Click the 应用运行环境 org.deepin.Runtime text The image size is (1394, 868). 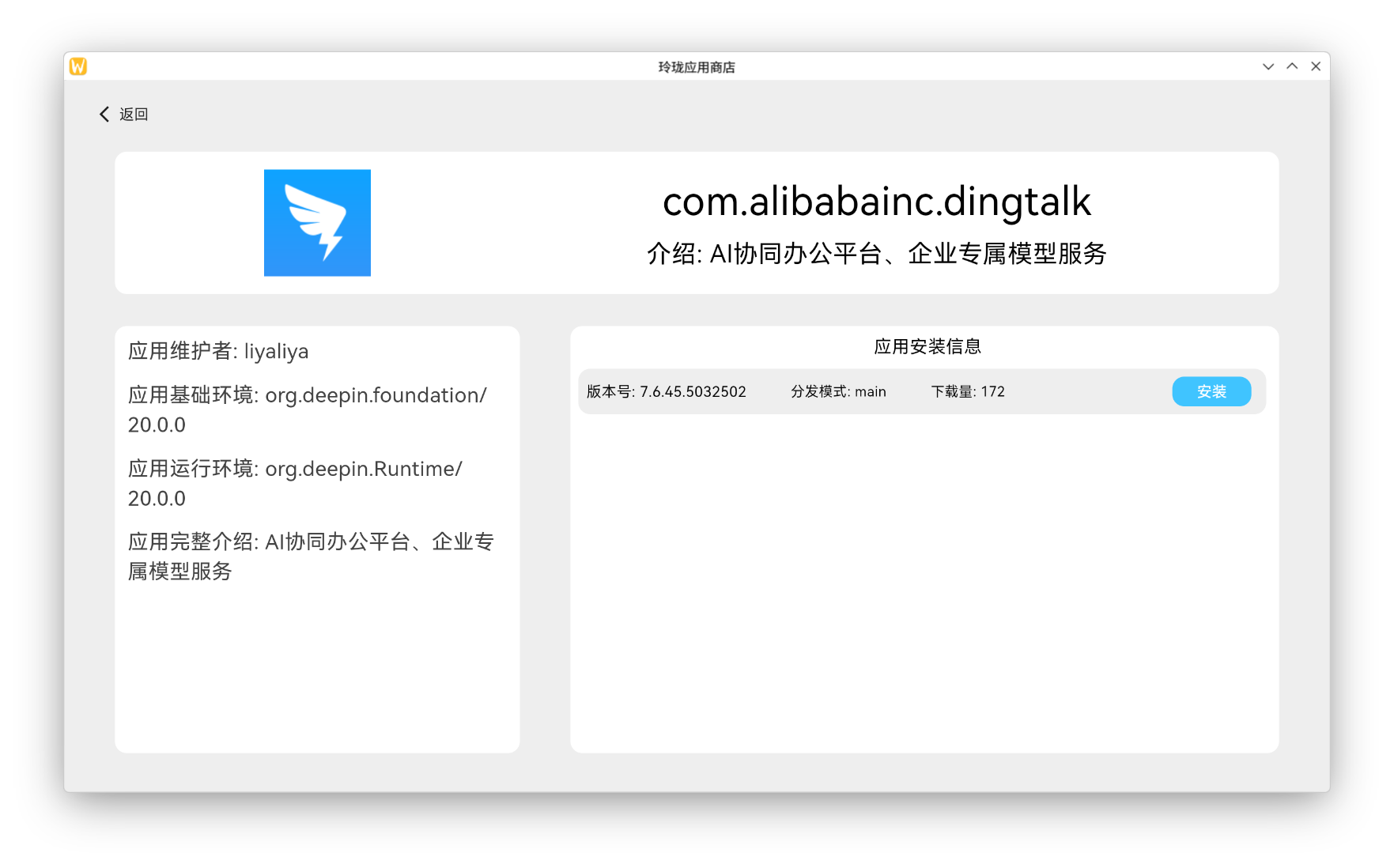pyautogui.click(x=295, y=483)
